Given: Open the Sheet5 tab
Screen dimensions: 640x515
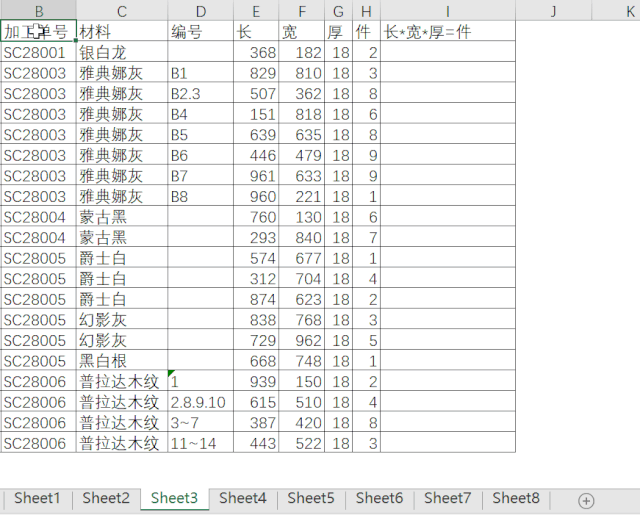Looking at the screenshot, I should pos(311,498).
